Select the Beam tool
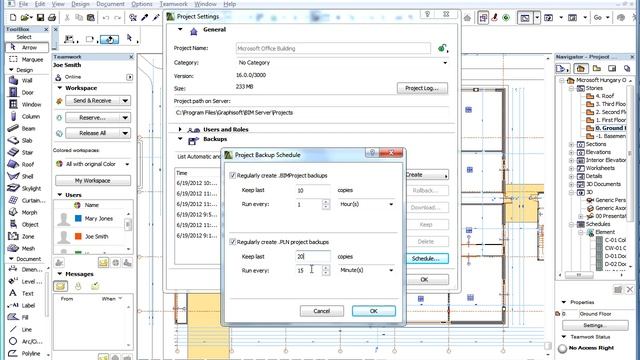 point(27,128)
